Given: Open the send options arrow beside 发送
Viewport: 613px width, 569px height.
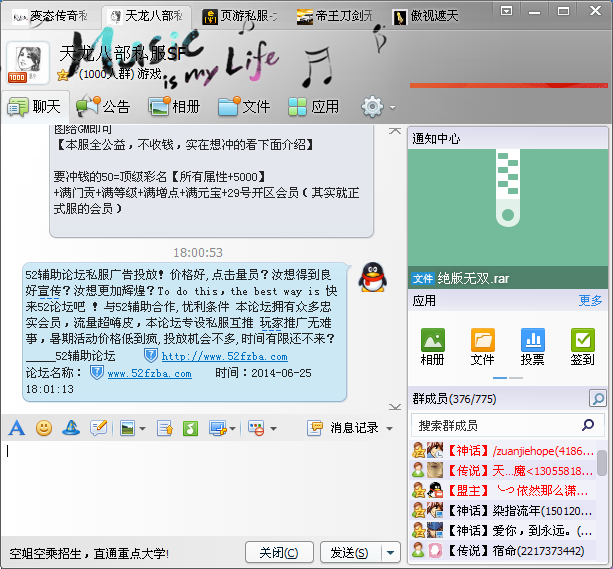Looking at the screenshot, I should click(391, 553).
